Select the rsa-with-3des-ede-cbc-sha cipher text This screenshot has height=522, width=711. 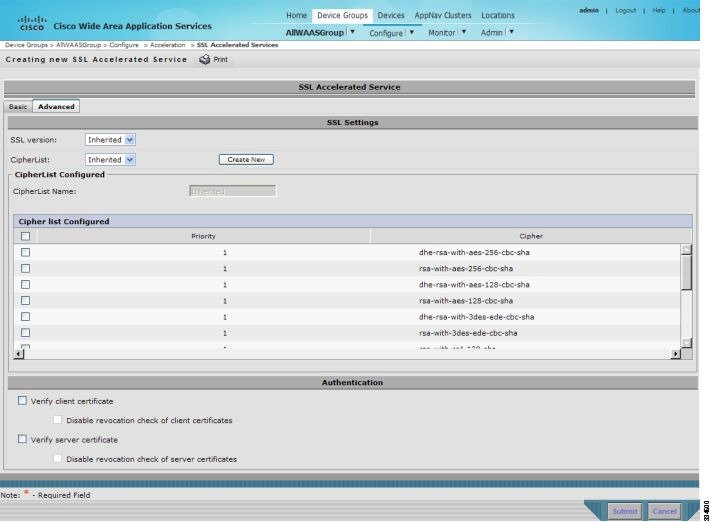(468, 333)
